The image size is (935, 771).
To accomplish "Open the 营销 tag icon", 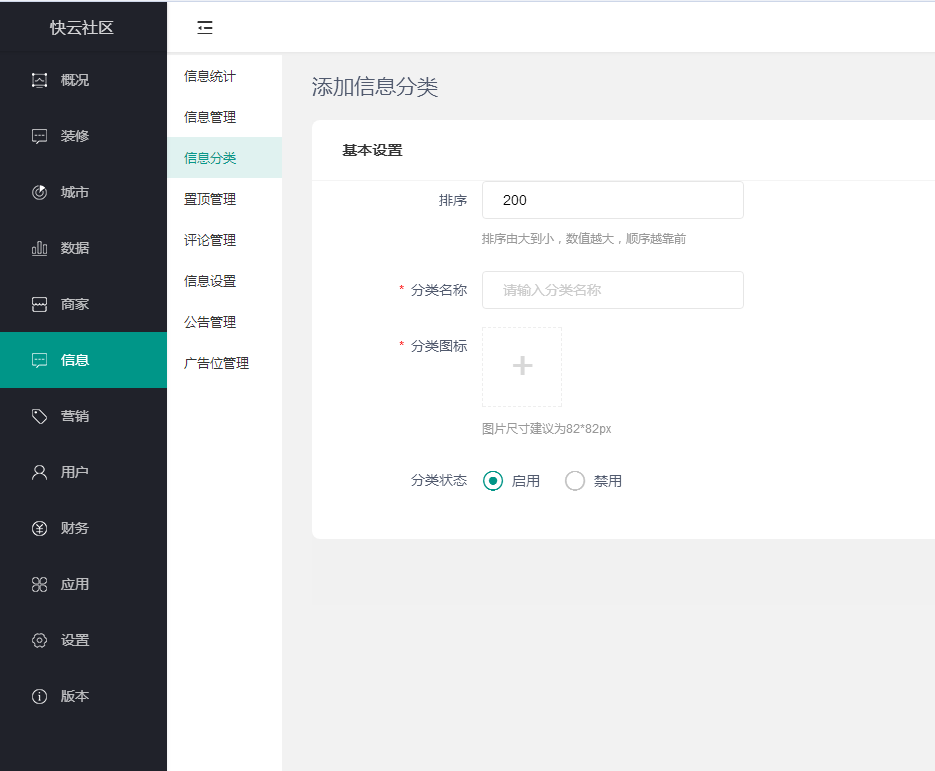I will point(40,416).
